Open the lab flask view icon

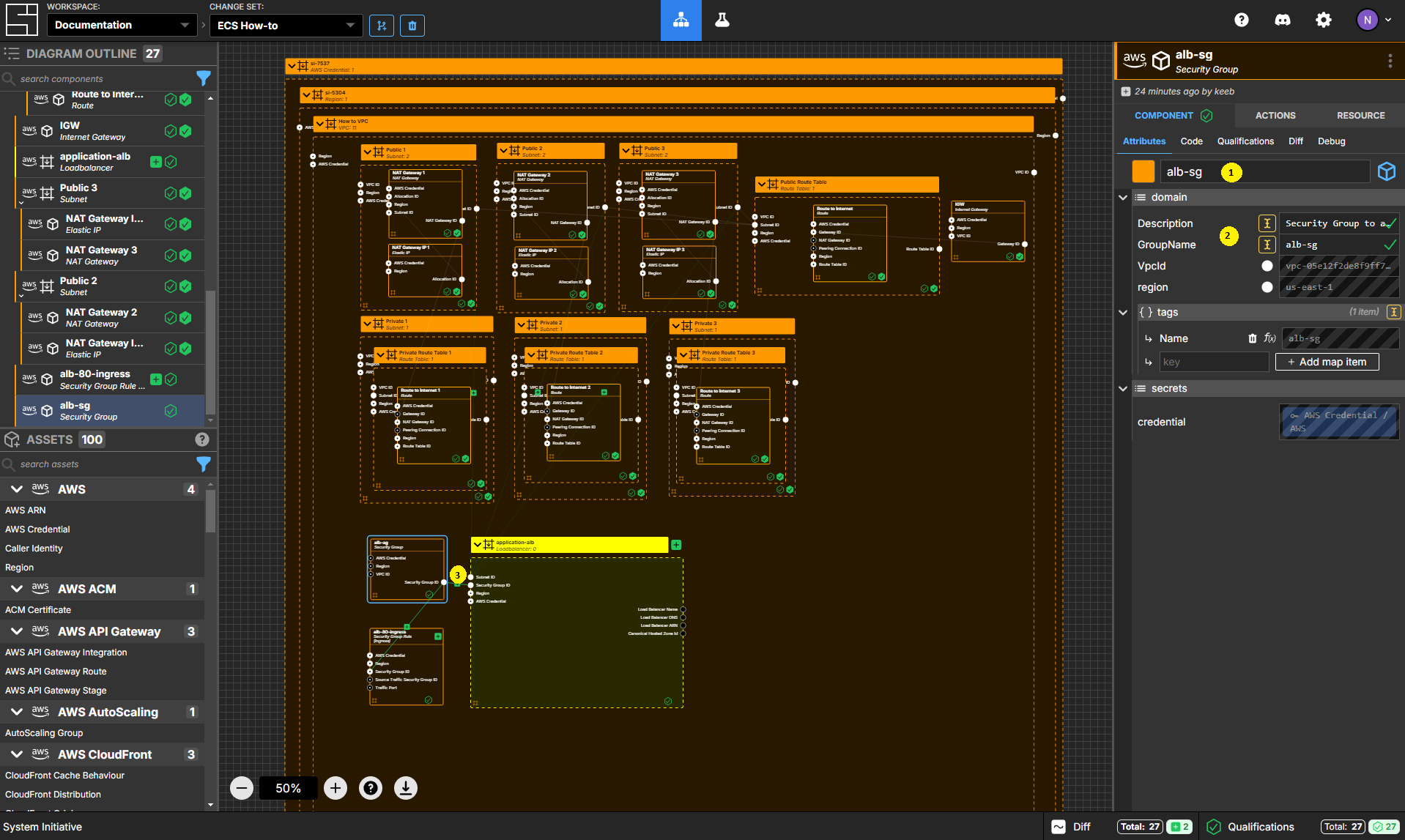[x=722, y=21]
